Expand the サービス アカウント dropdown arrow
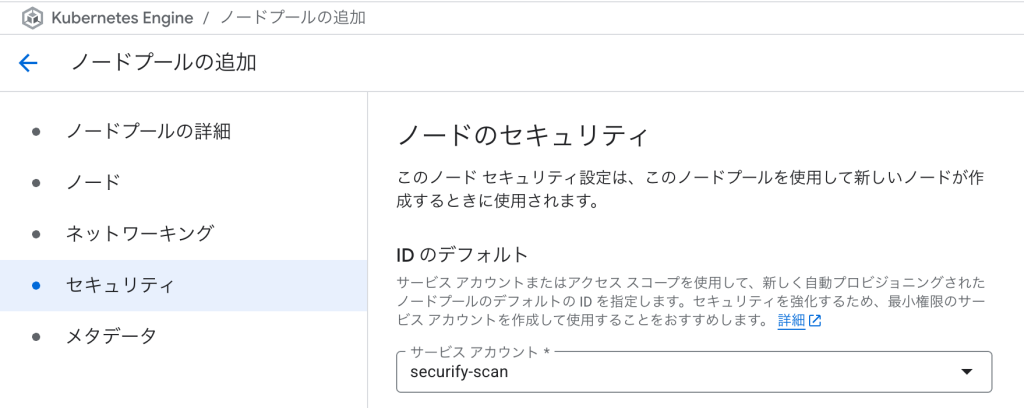The width and height of the screenshot is (1024, 408). (967, 372)
